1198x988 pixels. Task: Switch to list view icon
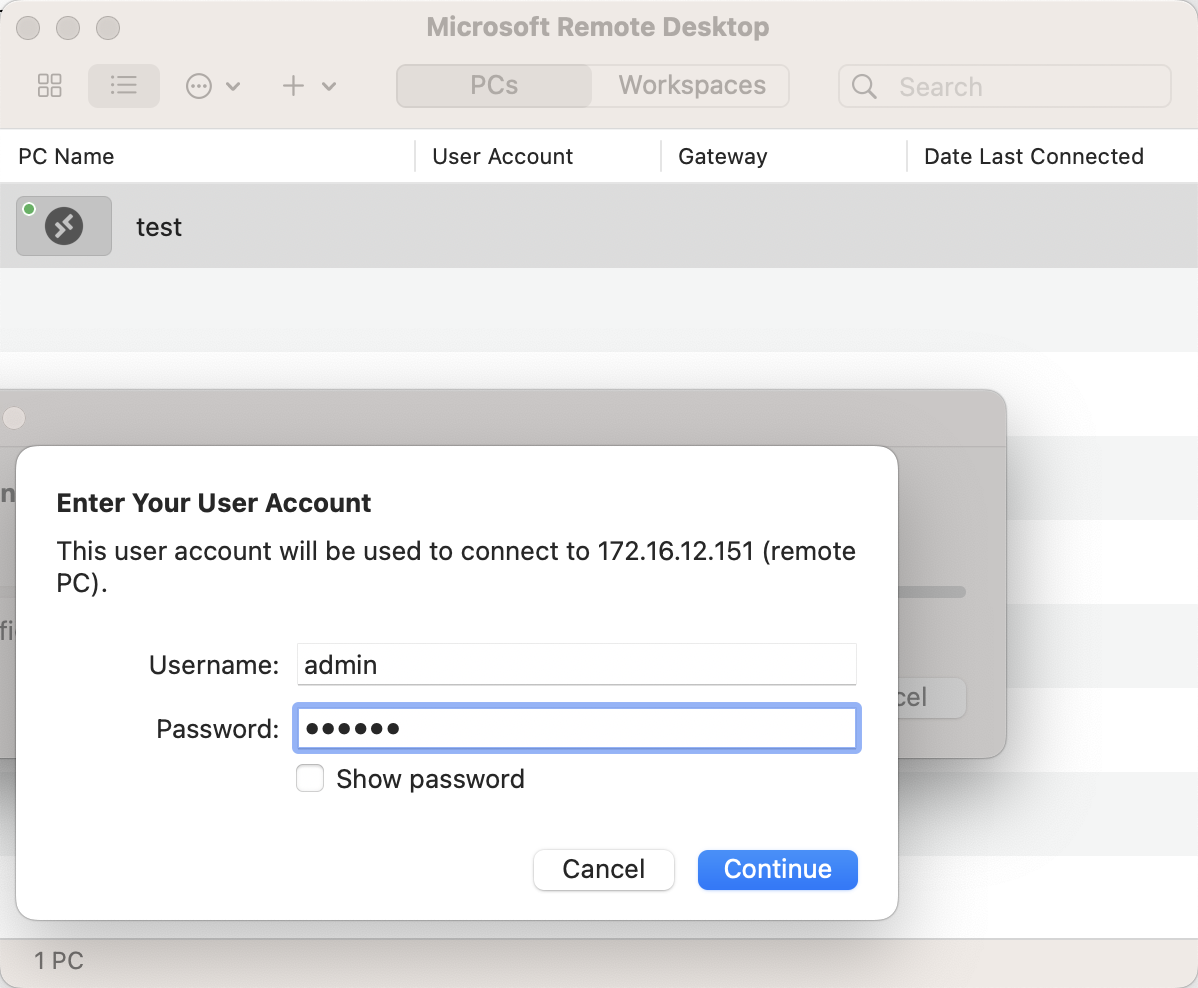coord(124,86)
